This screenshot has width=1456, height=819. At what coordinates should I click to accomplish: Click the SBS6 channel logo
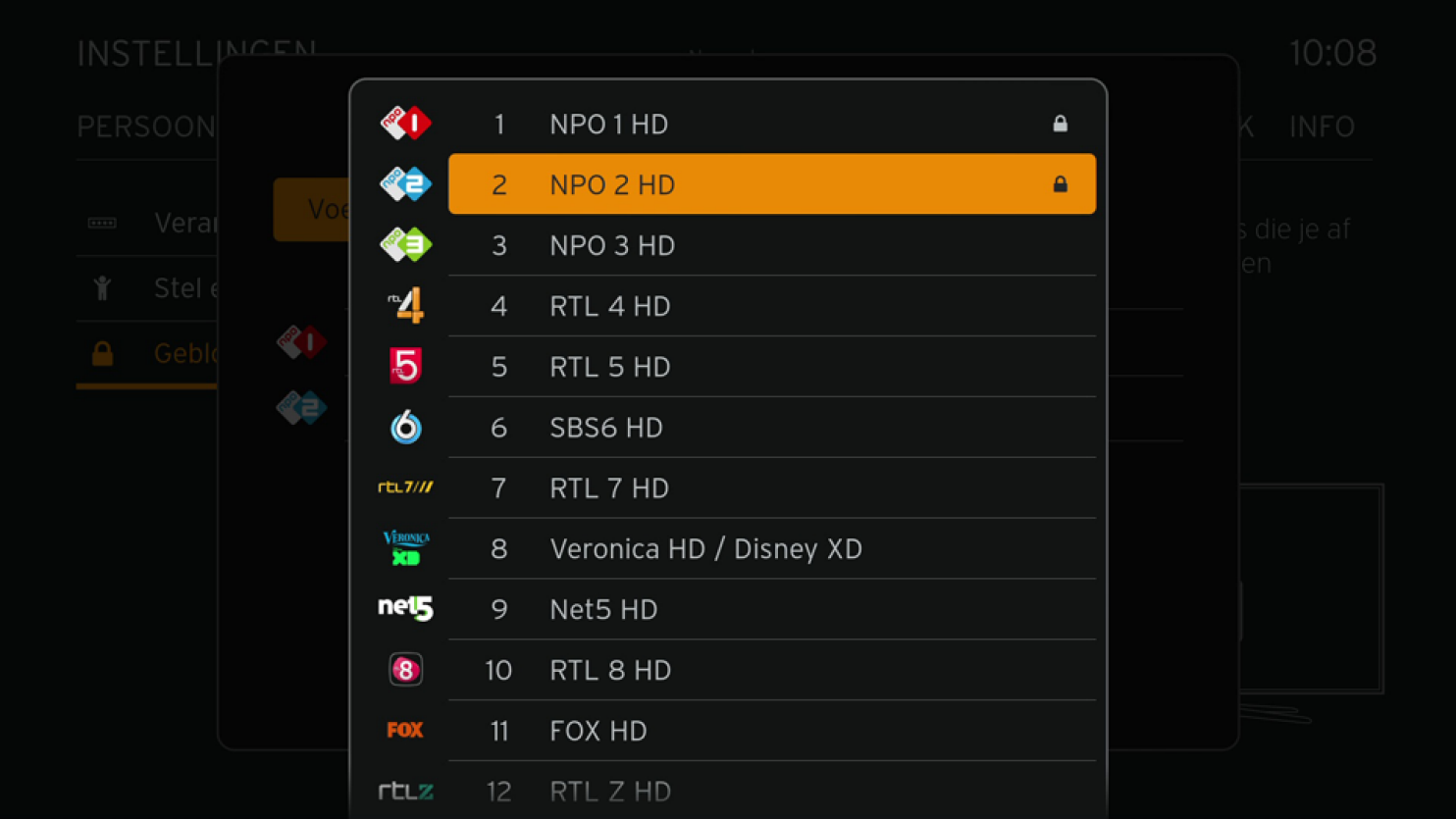[405, 428]
